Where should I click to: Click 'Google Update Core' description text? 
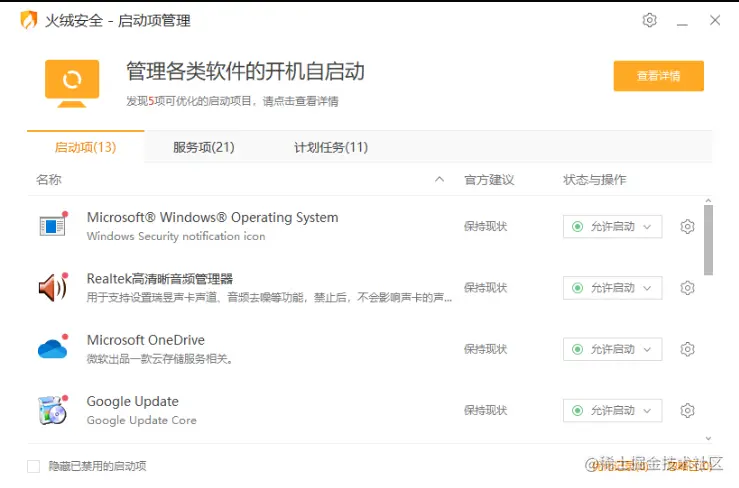point(141,420)
